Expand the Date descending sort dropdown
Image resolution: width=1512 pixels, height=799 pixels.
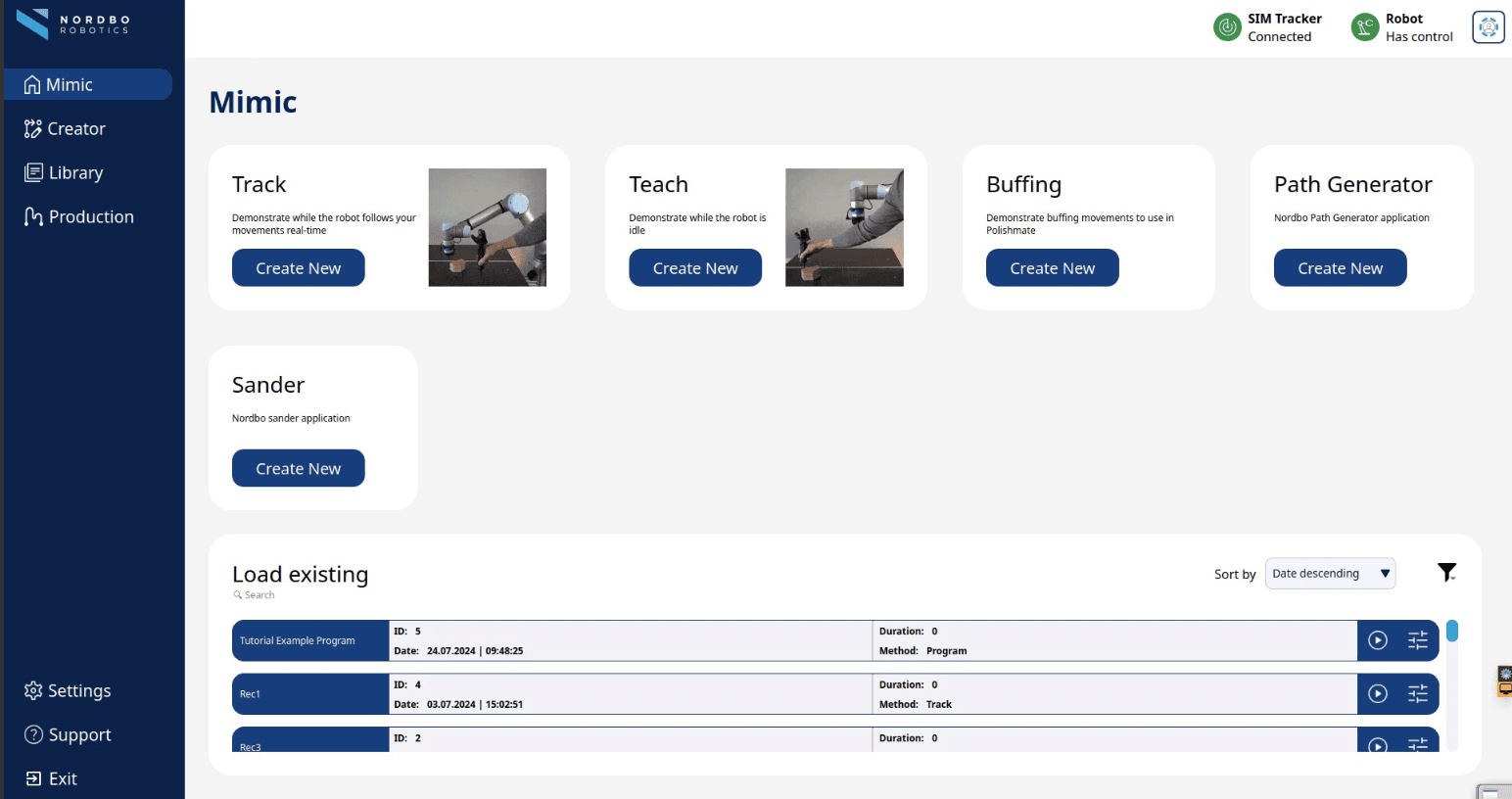coord(1330,574)
